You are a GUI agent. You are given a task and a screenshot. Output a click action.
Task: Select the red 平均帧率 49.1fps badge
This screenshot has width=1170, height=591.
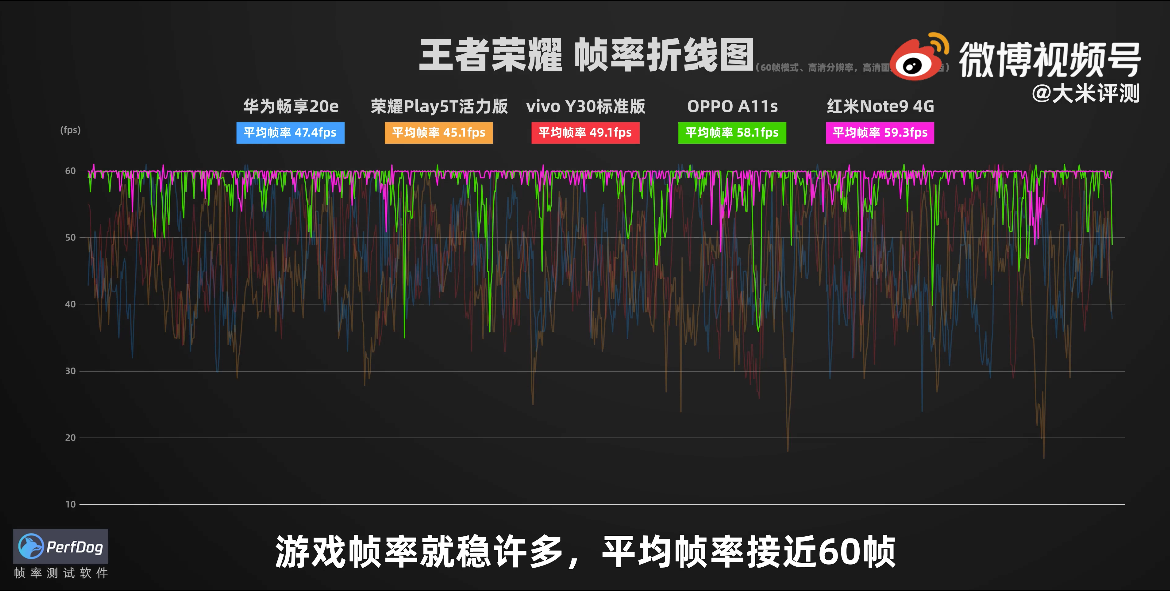tap(585, 133)
